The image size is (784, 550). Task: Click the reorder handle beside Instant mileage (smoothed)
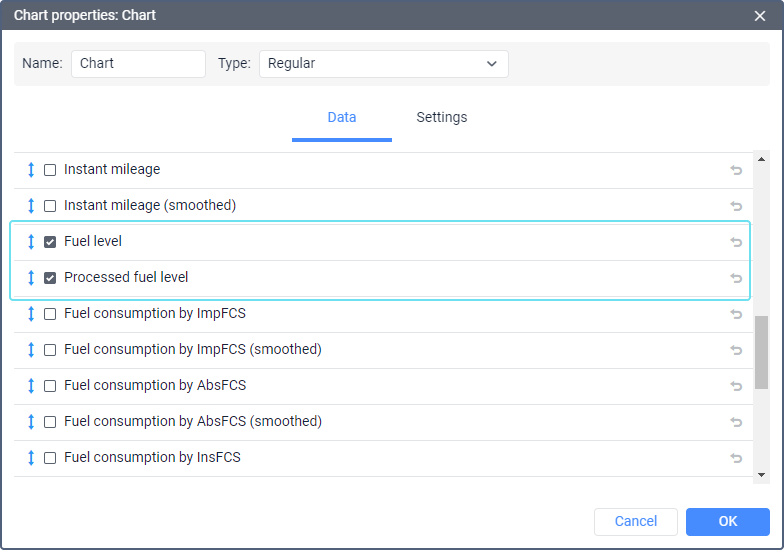point(31,206)
